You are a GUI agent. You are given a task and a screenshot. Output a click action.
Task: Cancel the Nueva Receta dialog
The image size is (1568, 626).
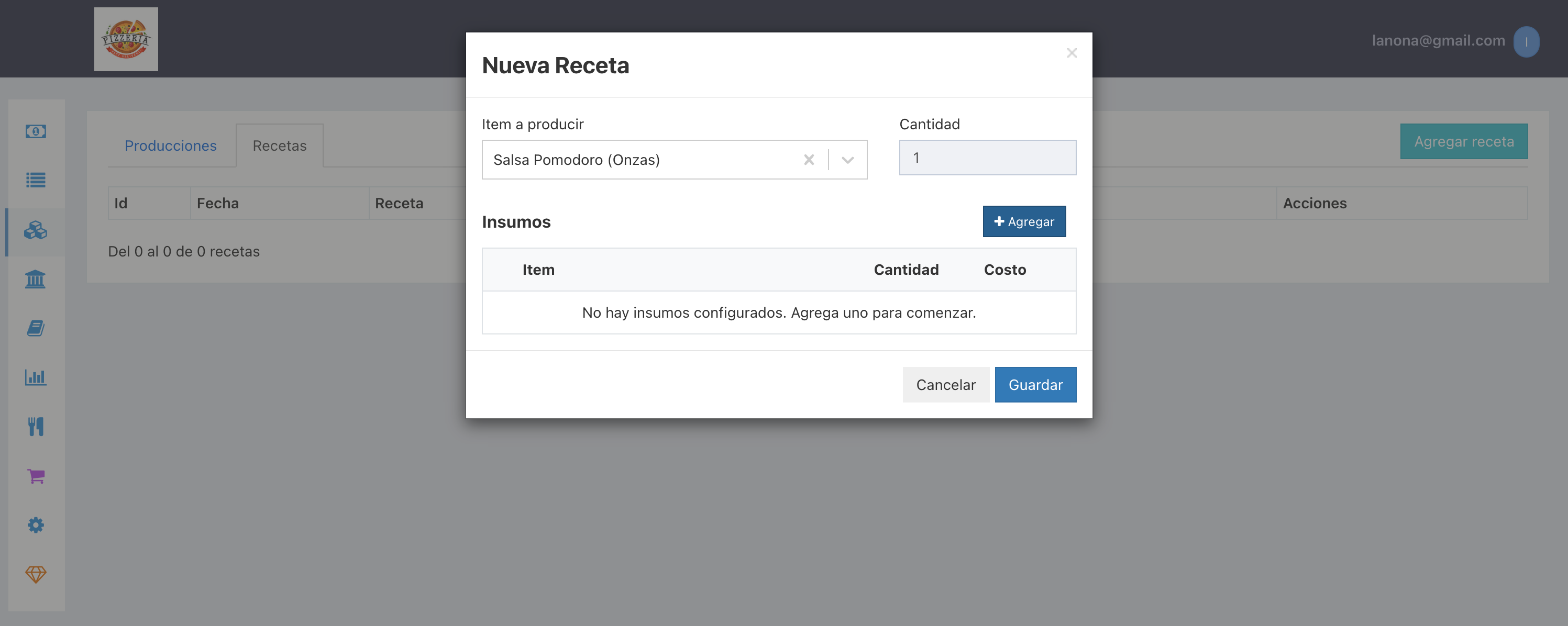(946, 385)
